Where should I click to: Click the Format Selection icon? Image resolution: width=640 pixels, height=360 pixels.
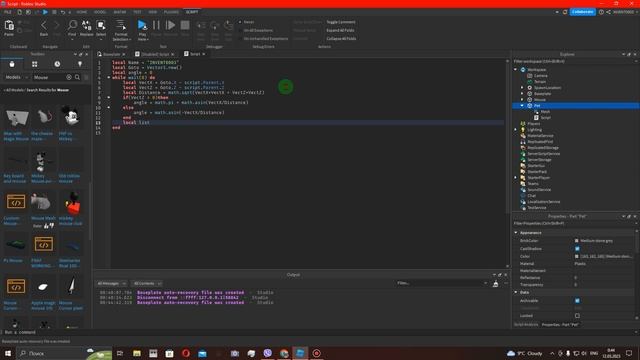point(121,25)
